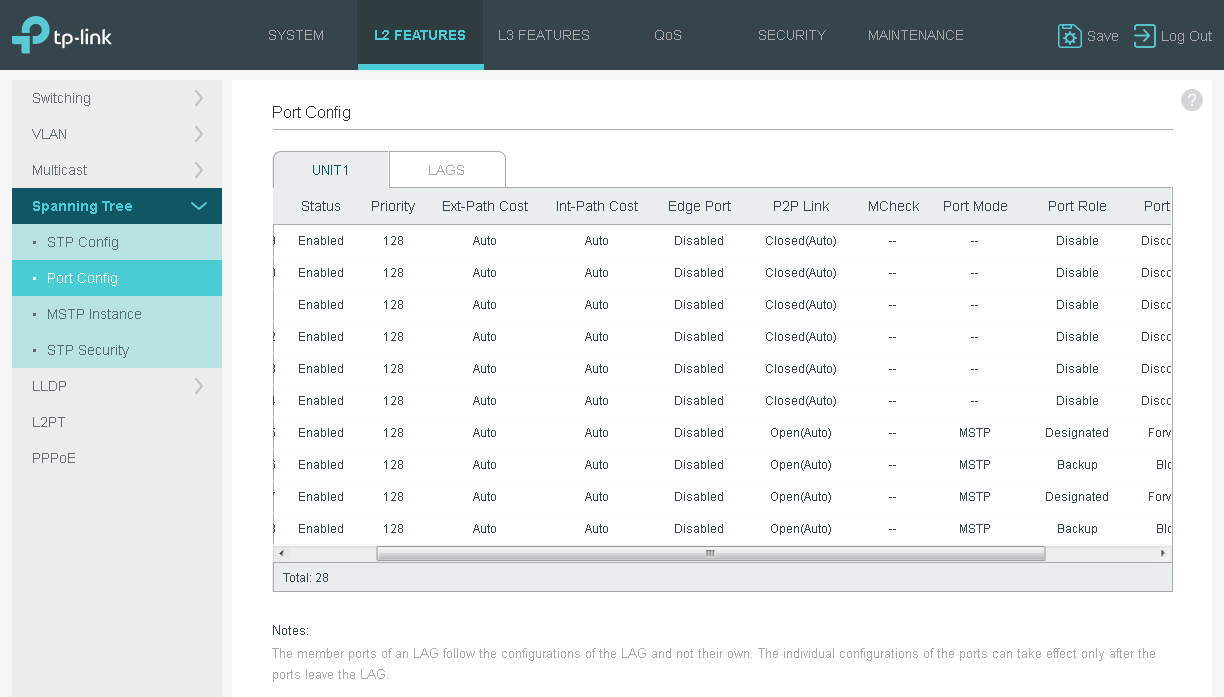Viewport: 1224px width, 697px height.
Task: Expand the VLAN menu chevron
Action: click(199, 134)
